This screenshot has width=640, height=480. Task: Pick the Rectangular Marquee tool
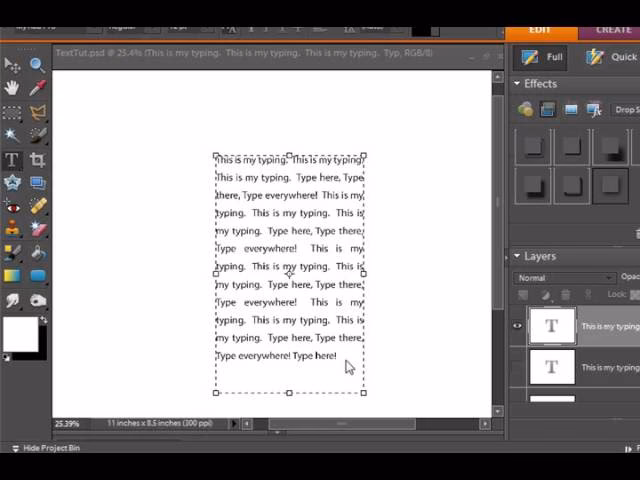click(x=12, y=112)
